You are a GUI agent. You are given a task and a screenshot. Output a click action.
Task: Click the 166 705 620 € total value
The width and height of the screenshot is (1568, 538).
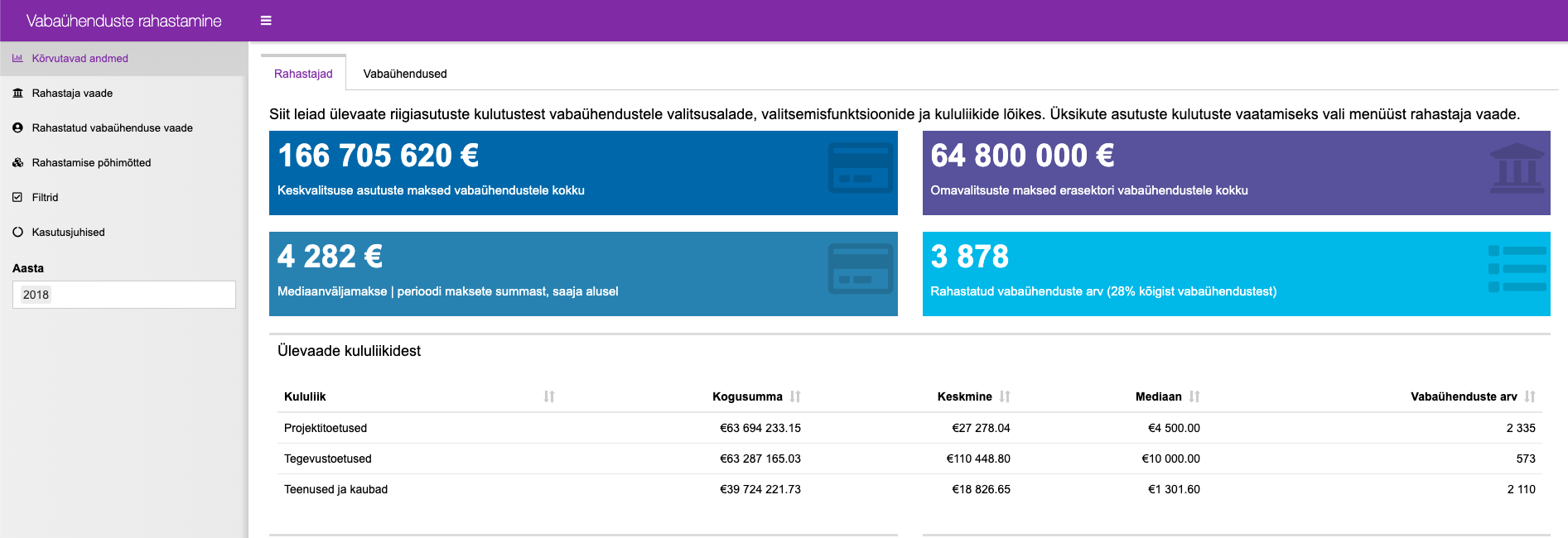[x=378, y=156]
